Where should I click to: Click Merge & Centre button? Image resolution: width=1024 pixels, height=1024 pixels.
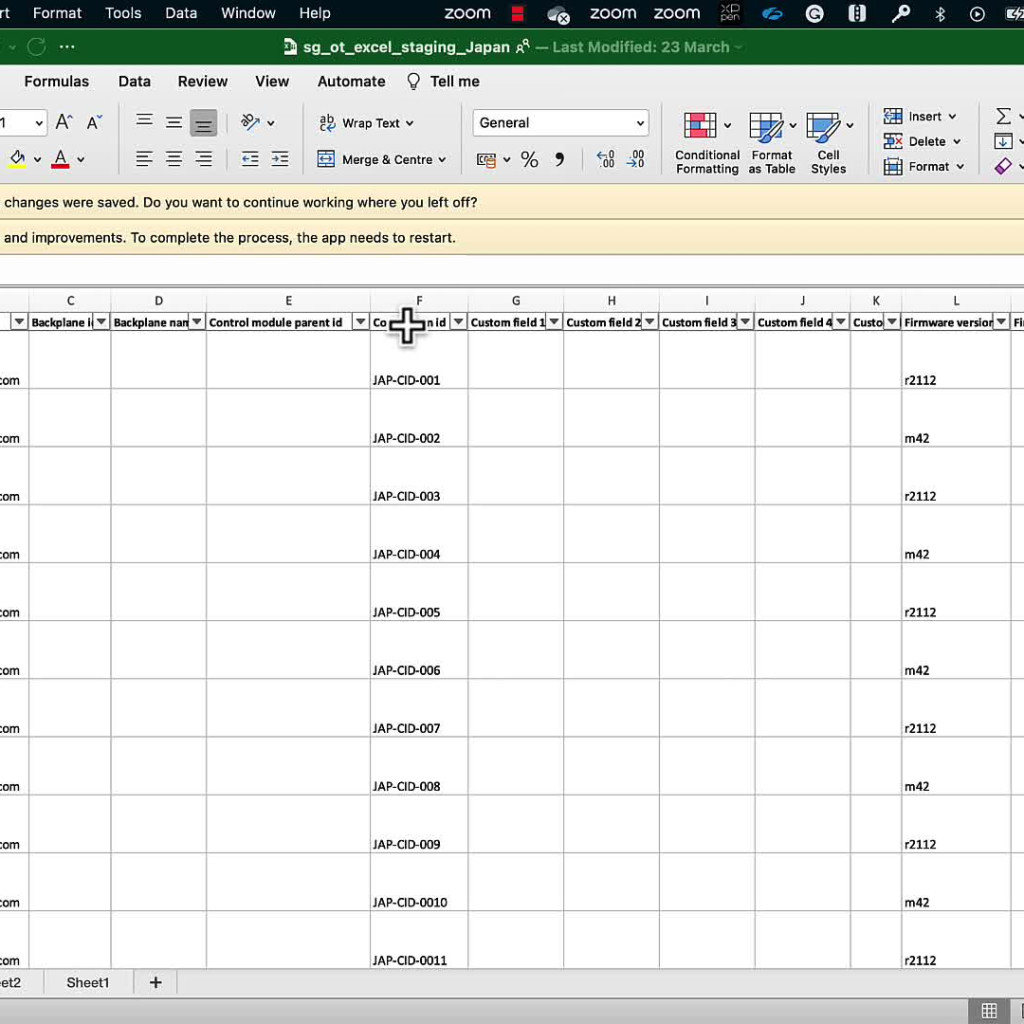(375, 159)
